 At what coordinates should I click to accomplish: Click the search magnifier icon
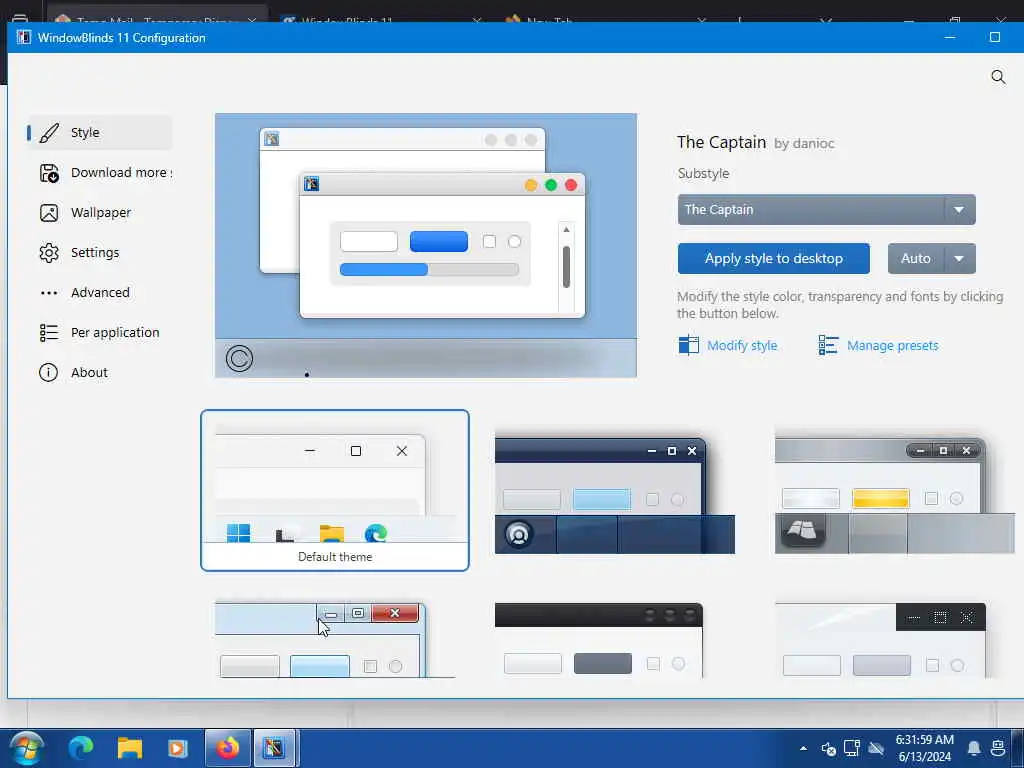click(998, 77)
